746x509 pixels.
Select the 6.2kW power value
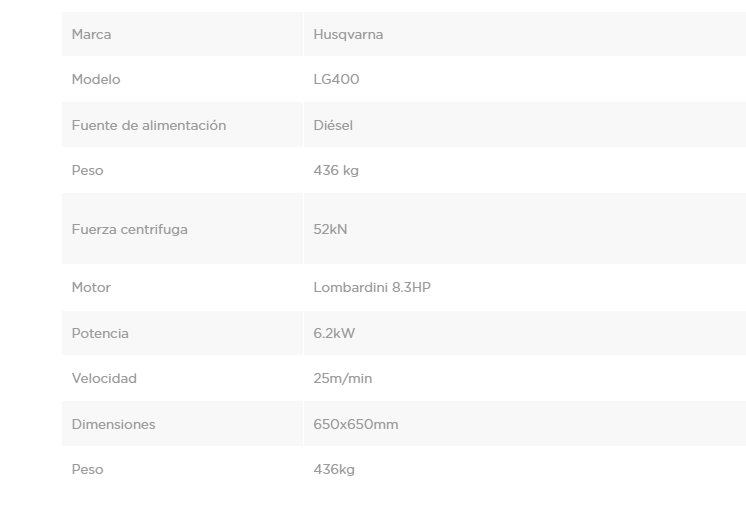(334, 333)
